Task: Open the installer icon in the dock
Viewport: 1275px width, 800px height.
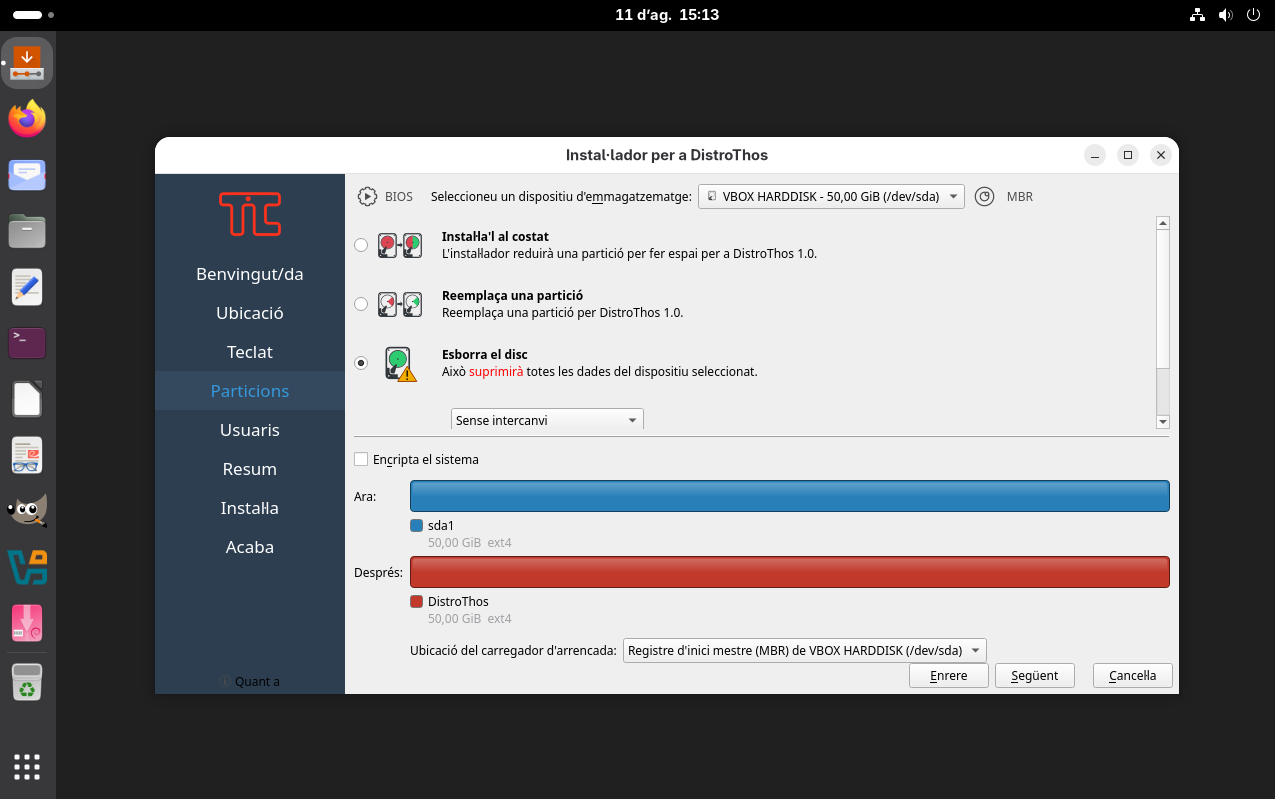Action: pyautogui.click(x=27, y=62)
